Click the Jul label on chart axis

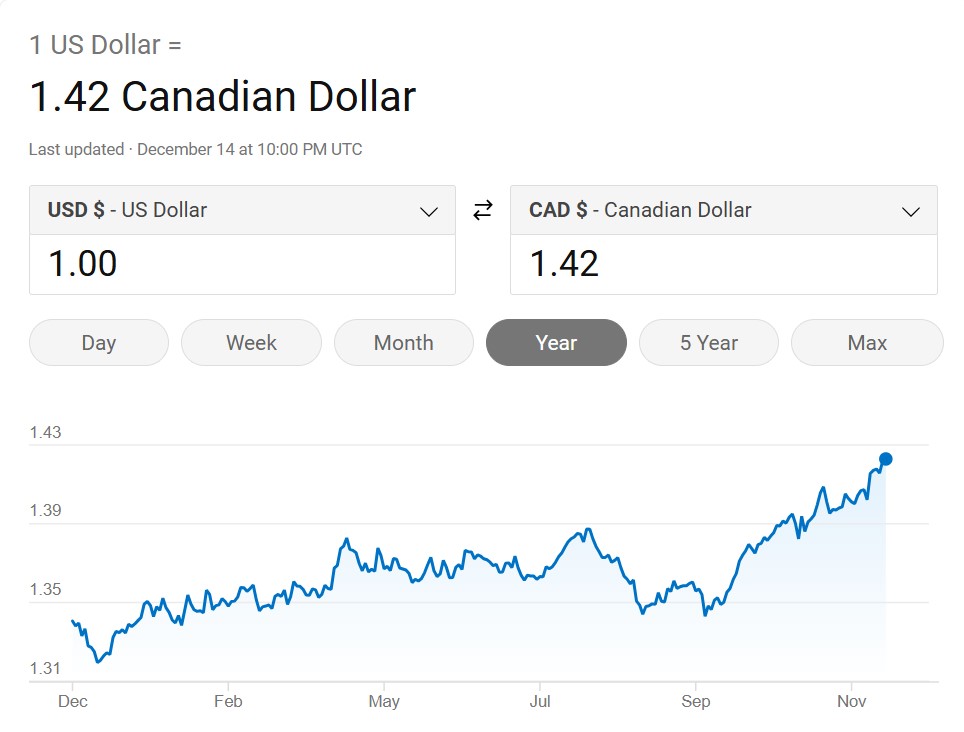pos(540,701)
